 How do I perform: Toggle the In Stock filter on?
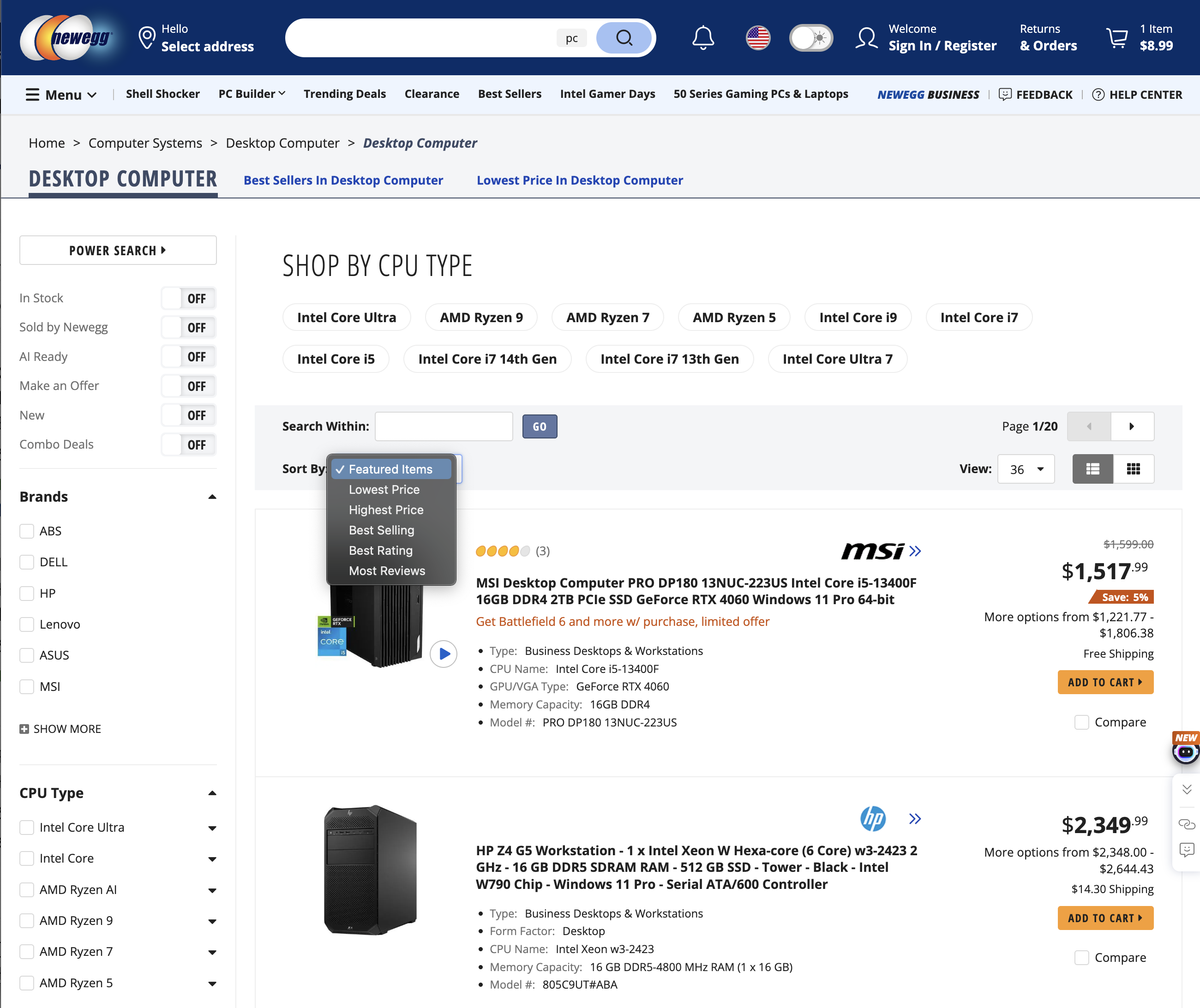click(x=189, y=298)
